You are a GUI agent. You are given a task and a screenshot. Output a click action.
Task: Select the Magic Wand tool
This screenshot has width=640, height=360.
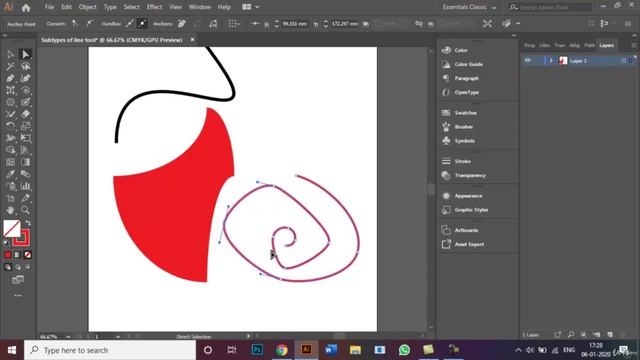coord(11,66)
